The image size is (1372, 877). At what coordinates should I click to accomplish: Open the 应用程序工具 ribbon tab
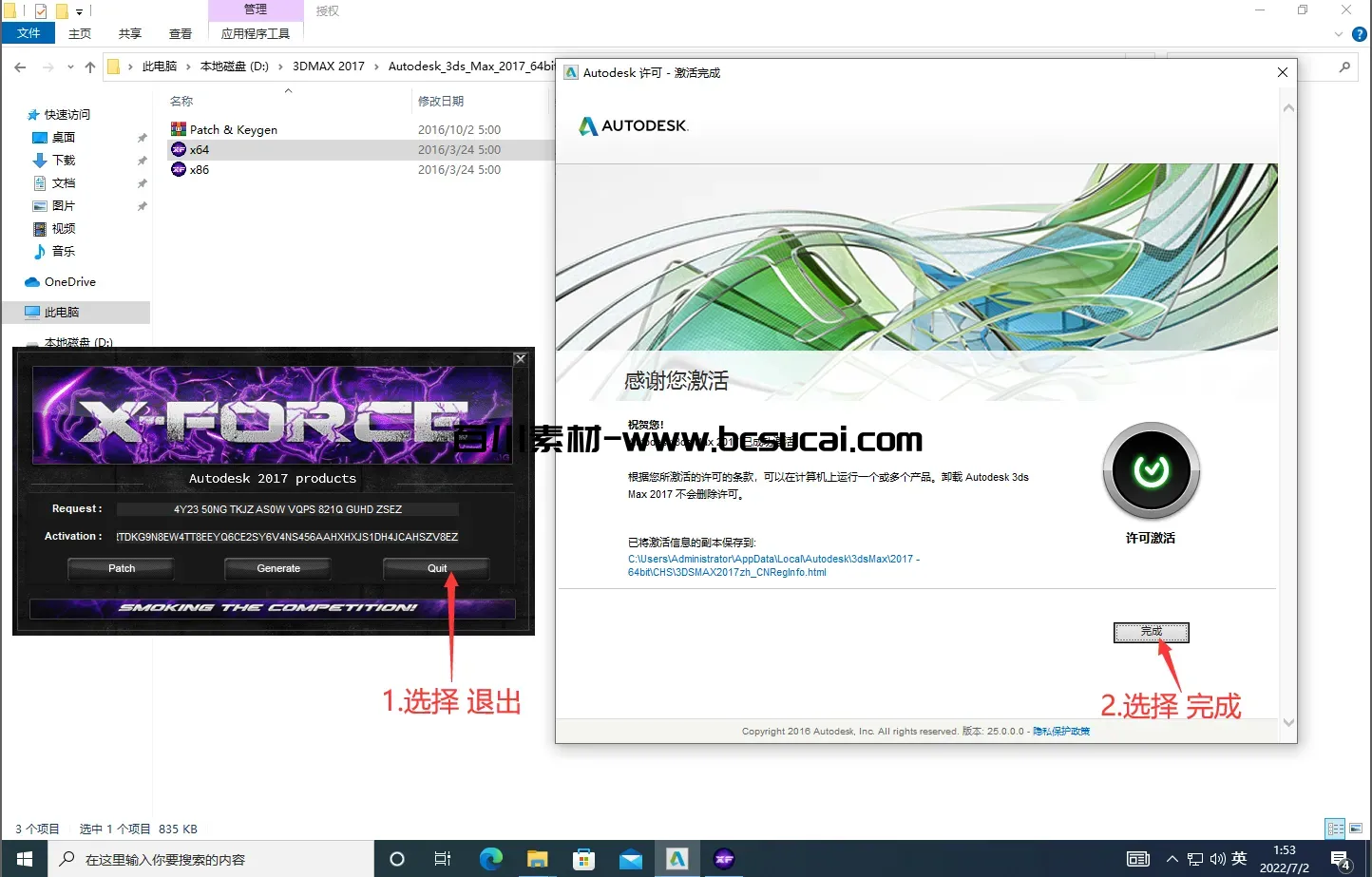tap(256, 33)
